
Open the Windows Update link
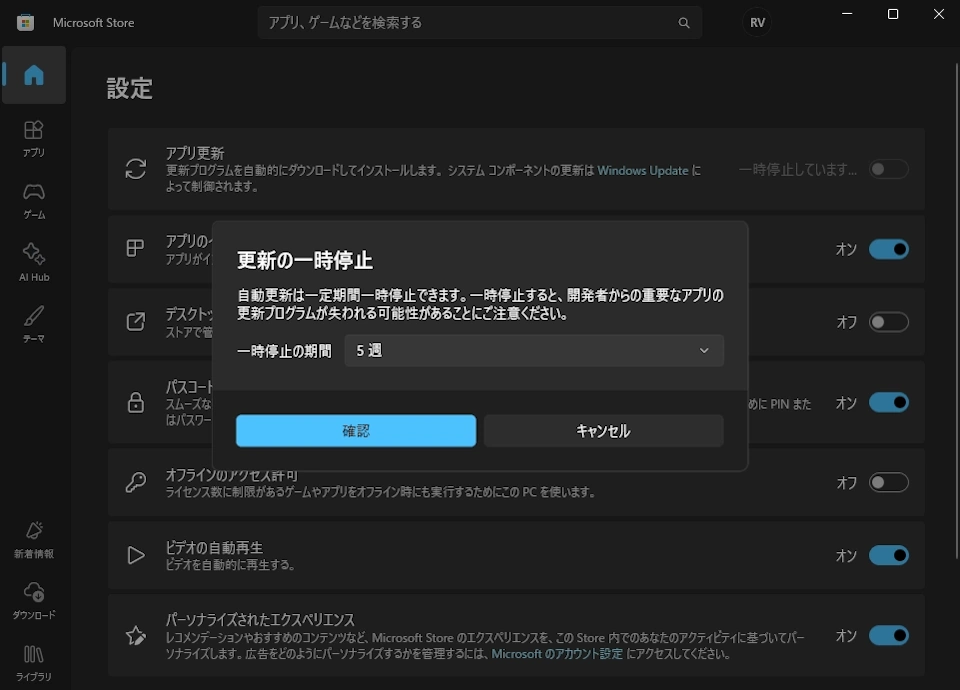(643, 171)
